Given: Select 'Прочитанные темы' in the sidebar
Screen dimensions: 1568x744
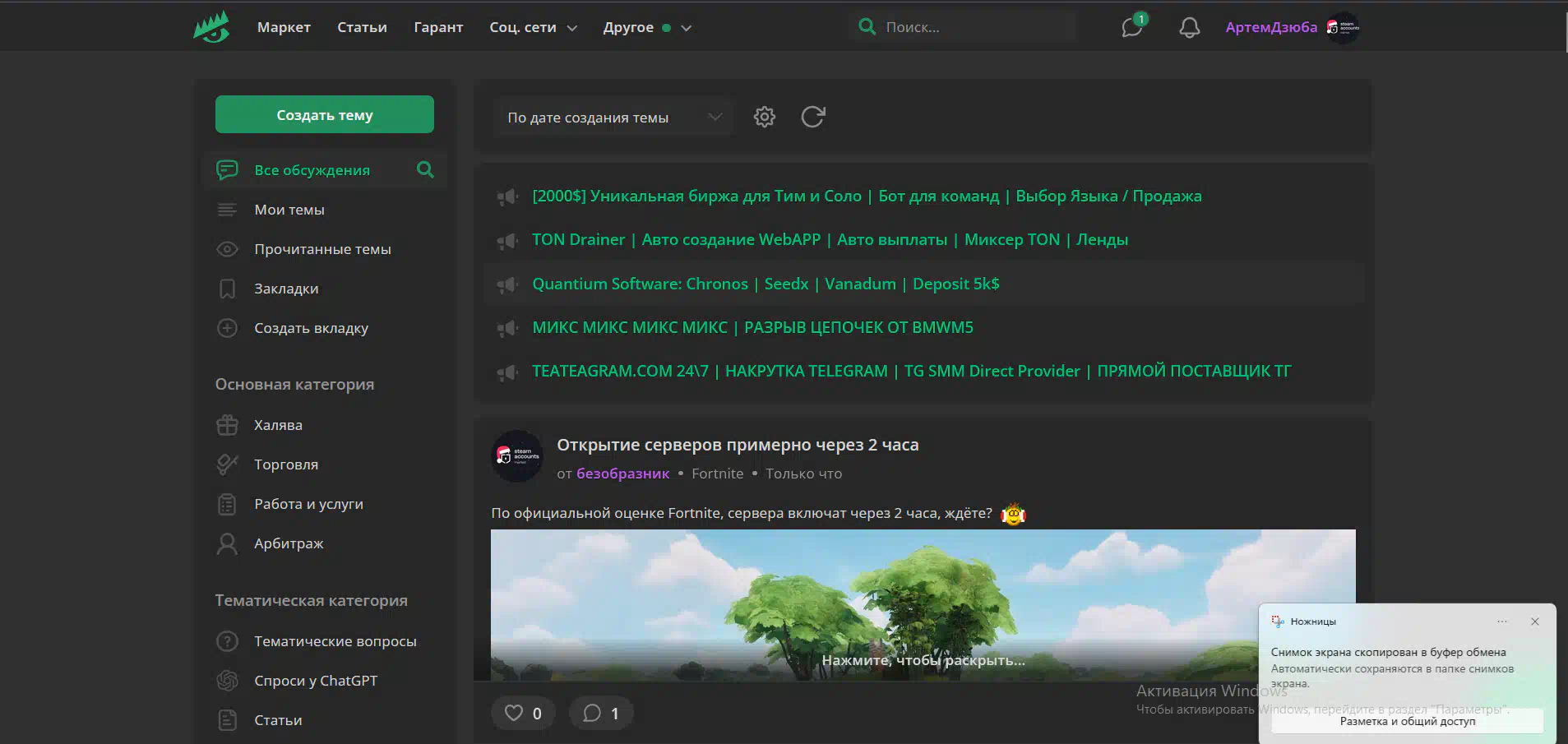Looking at the screenshot, I should tap(322, 249).
